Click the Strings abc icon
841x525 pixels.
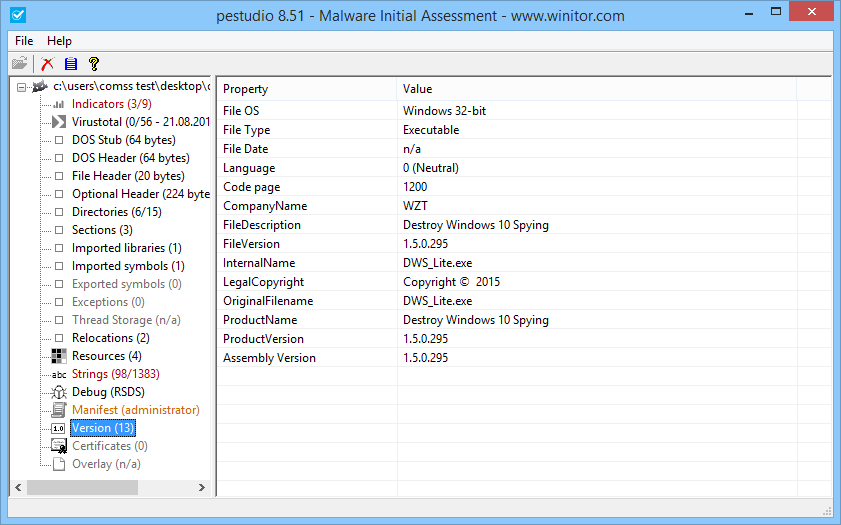[59, 374]
